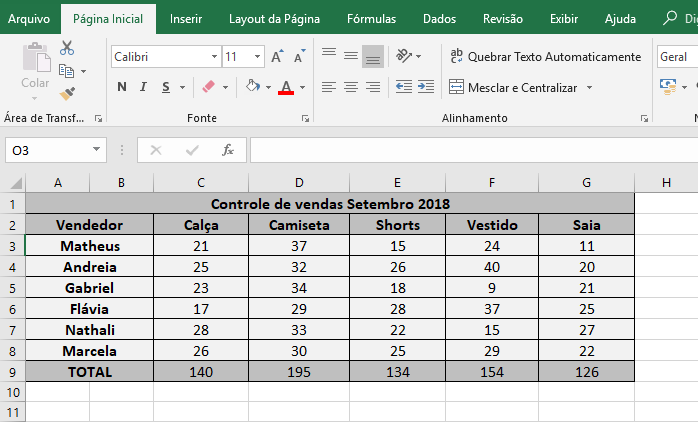Select column H header

(666, 183)
